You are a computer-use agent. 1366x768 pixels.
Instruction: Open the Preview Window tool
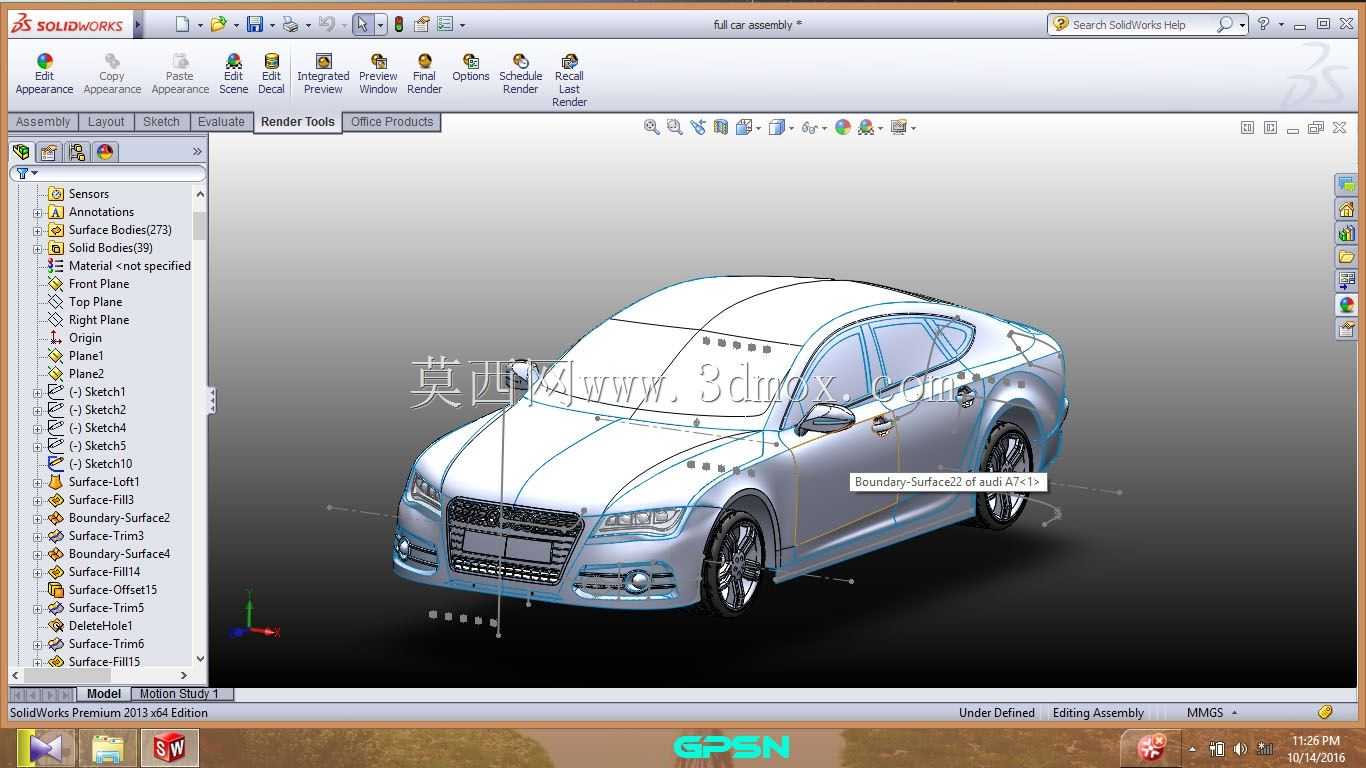378,75
